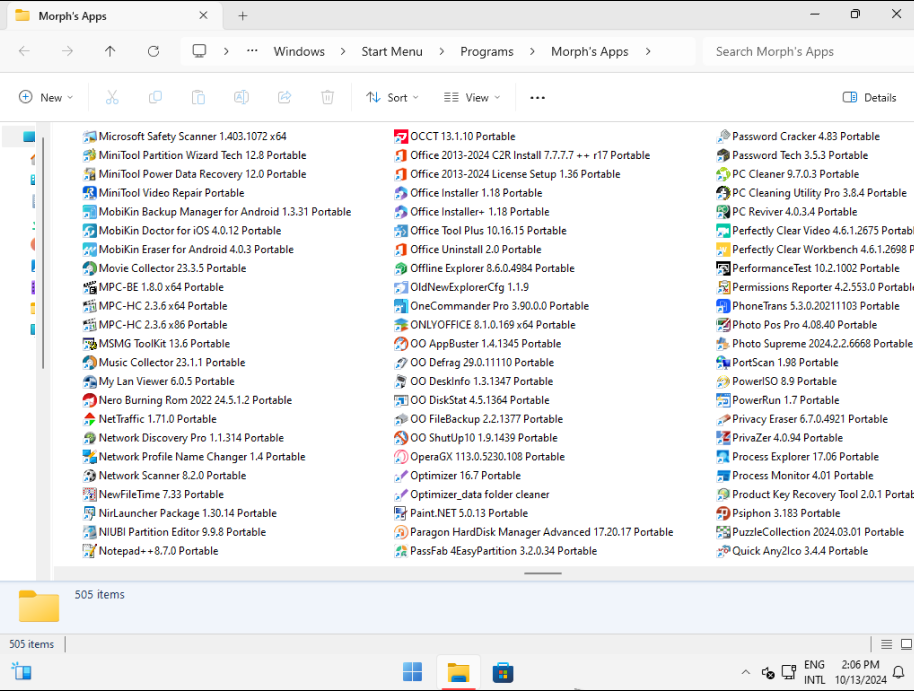The height and width of the screenshot is (691, 914).
Task: Click the horizontal scrollbar thumb
Action: pos(543,573)
